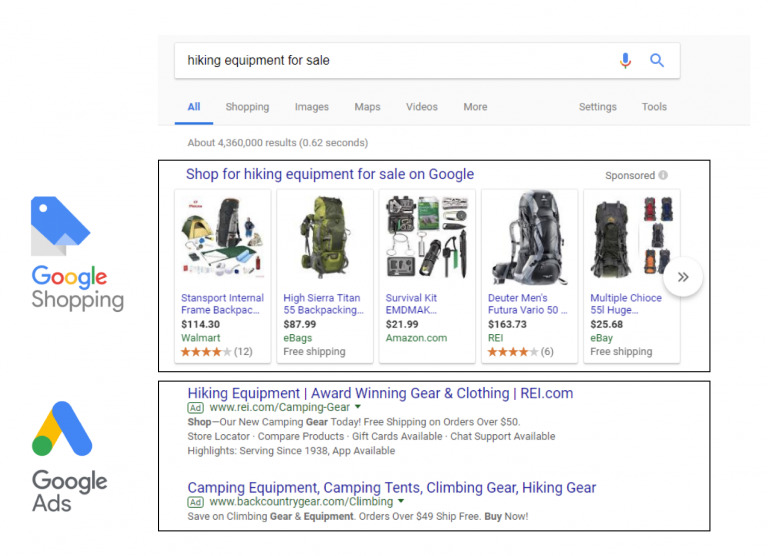Click the Deuter Men's Futura Vario 50 title

[x=528, y=304]
